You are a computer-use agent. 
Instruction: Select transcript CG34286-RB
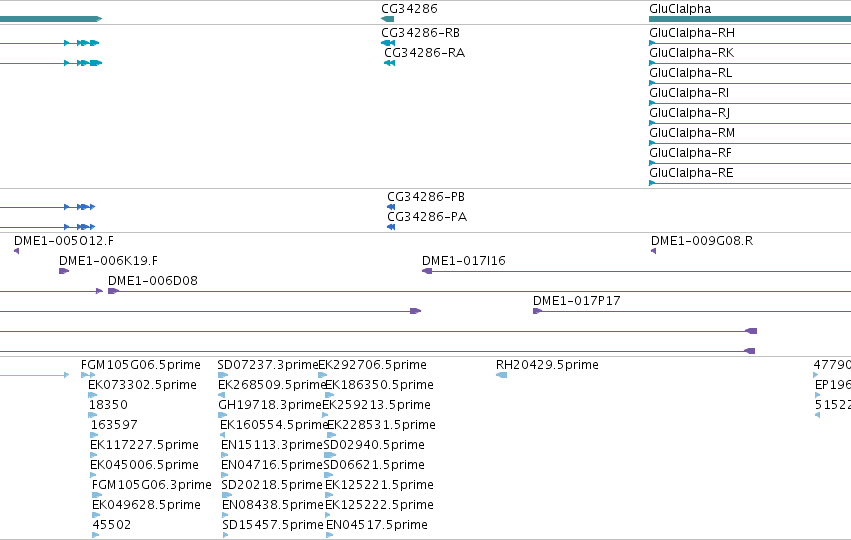coord(421,33)
